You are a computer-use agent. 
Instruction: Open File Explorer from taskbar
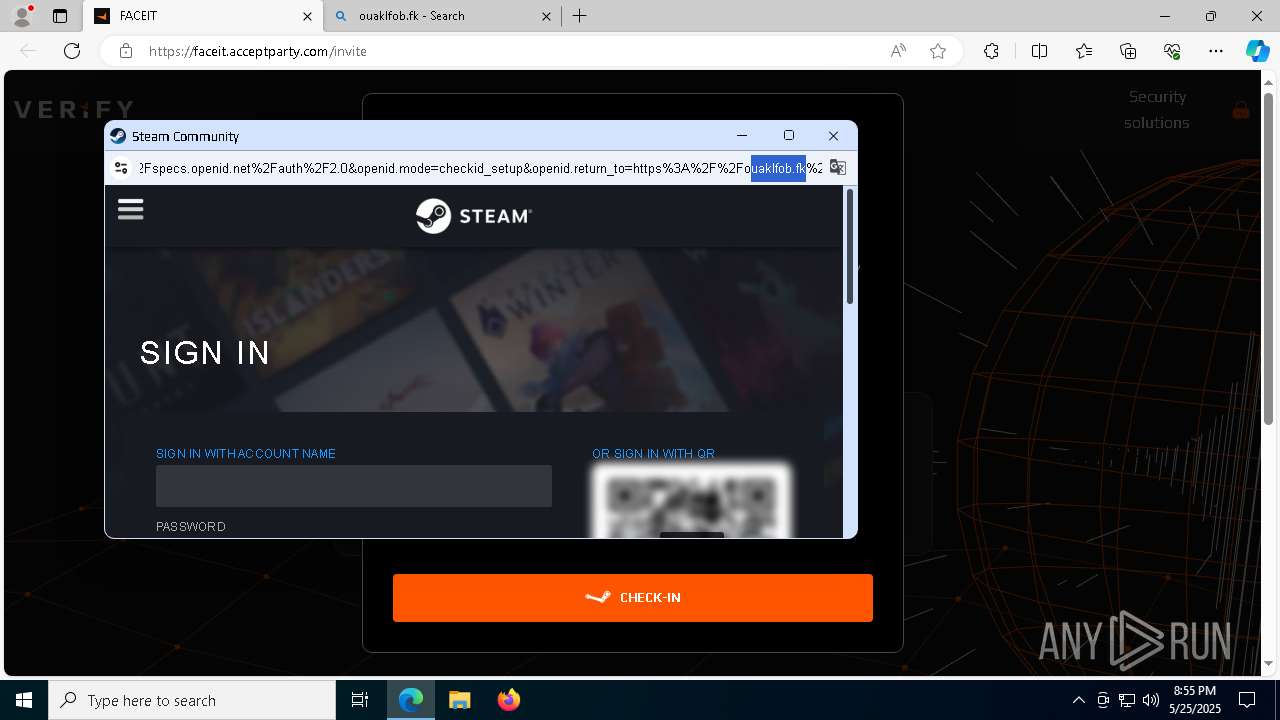[460, 700]
